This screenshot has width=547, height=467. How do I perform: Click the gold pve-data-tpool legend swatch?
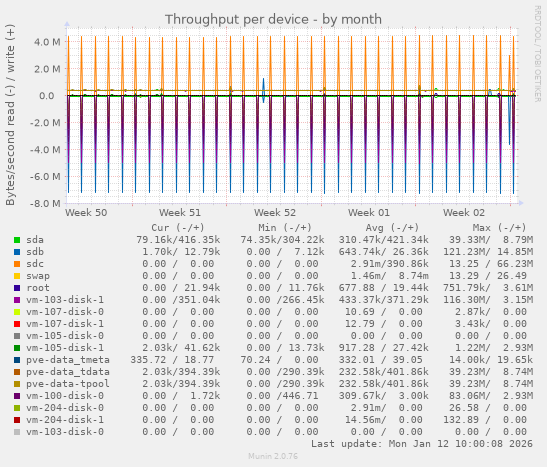17,384
